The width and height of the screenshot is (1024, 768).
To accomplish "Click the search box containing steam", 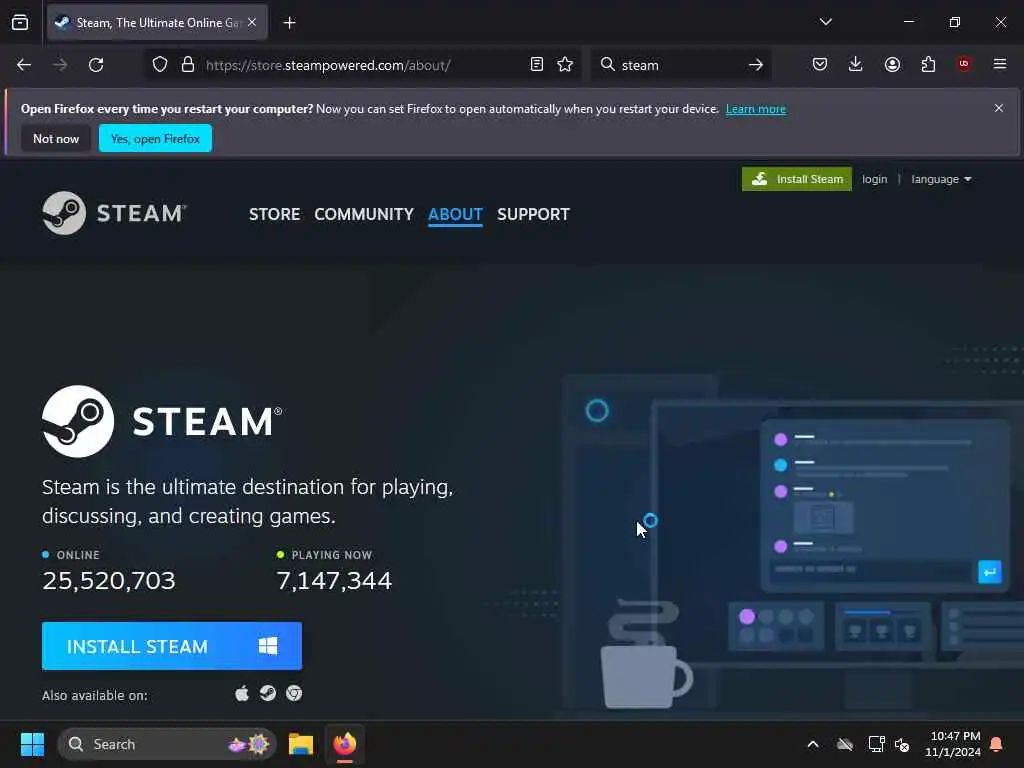I will (679, 65).
